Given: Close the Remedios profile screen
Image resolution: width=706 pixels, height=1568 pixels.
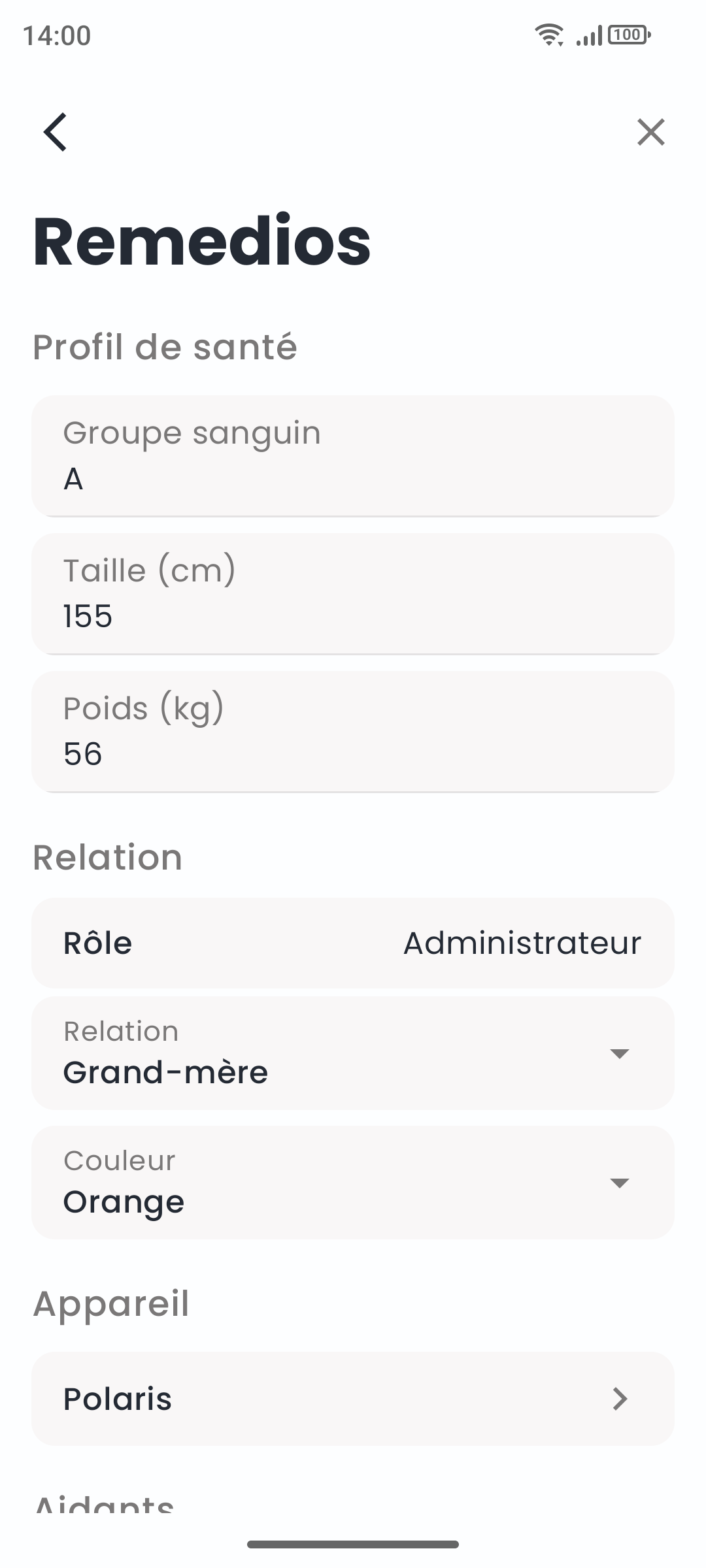Looking at the screenshot, I should 650,132.
